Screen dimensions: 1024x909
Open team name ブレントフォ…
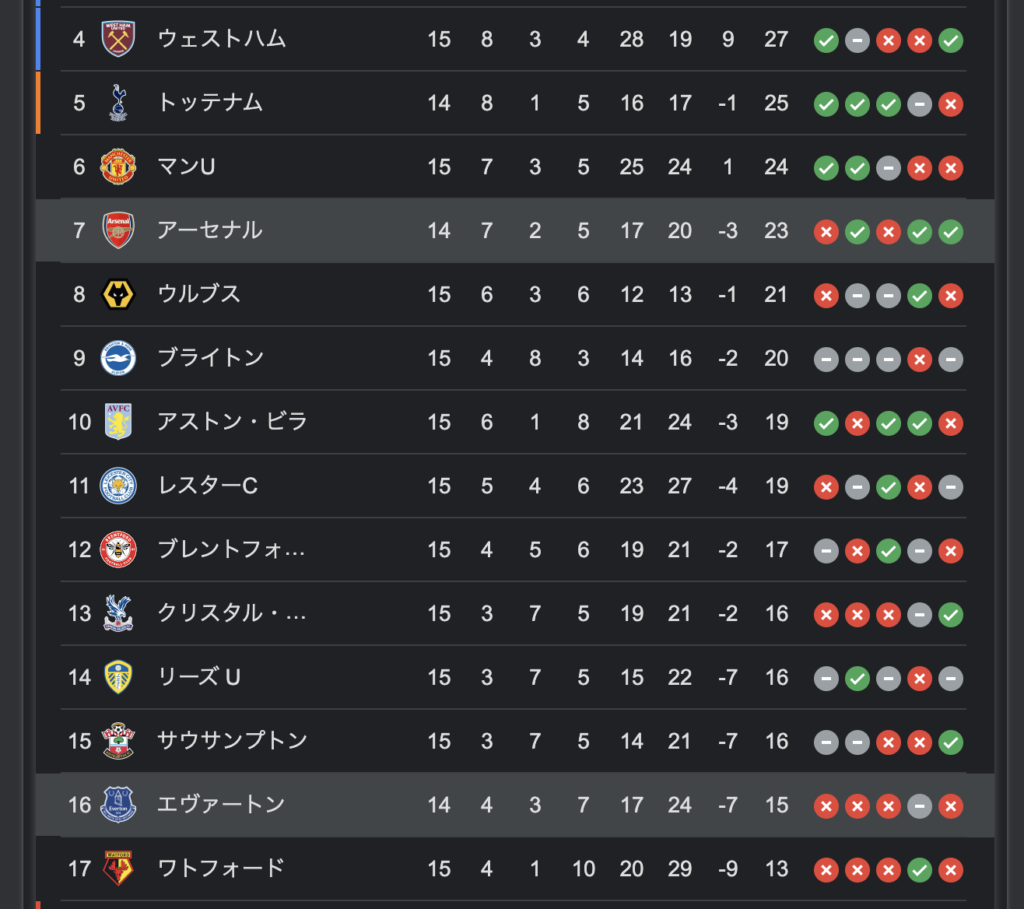[x=231, y=549]
